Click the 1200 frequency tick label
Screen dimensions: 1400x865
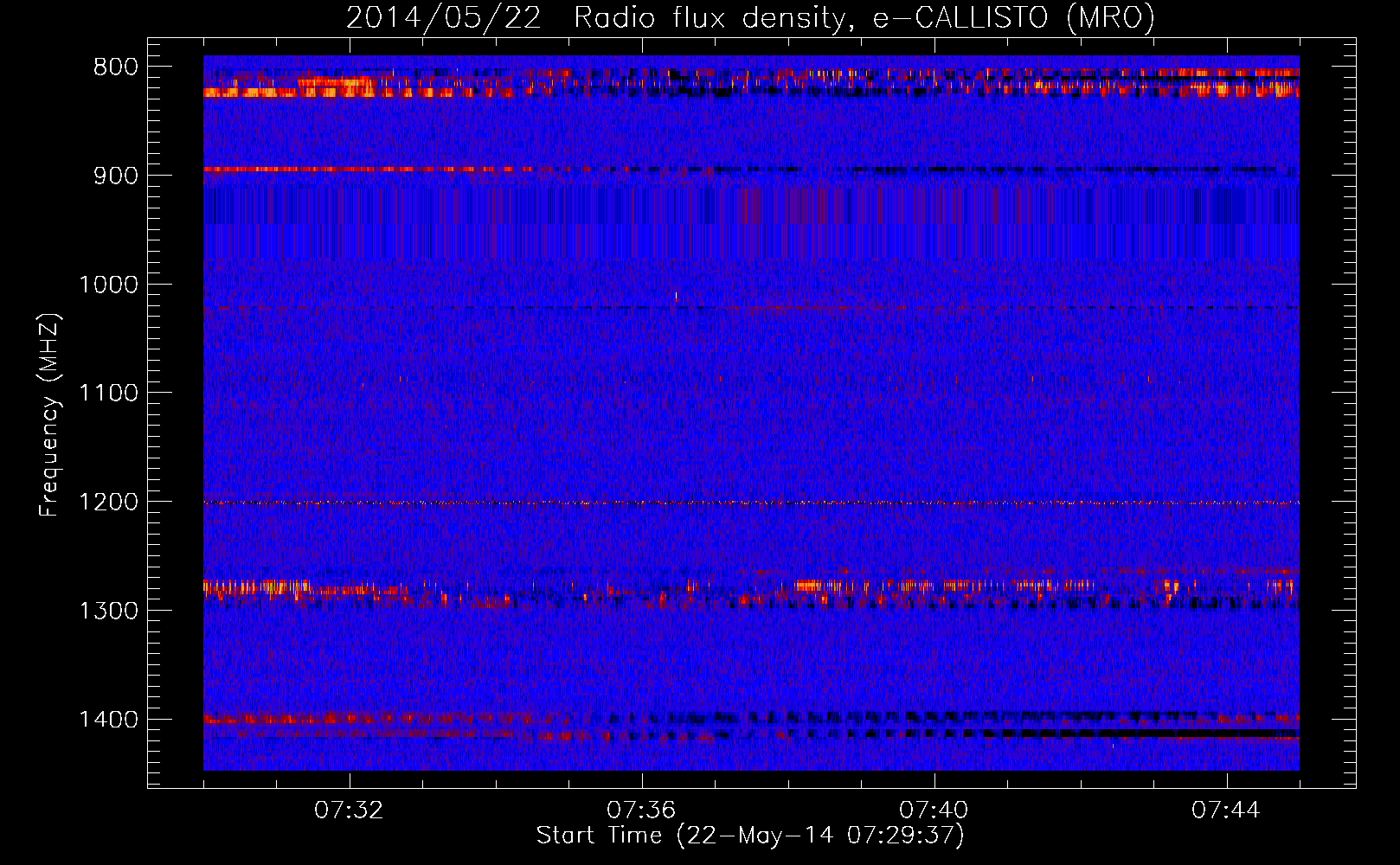click(x=108, y=503)
